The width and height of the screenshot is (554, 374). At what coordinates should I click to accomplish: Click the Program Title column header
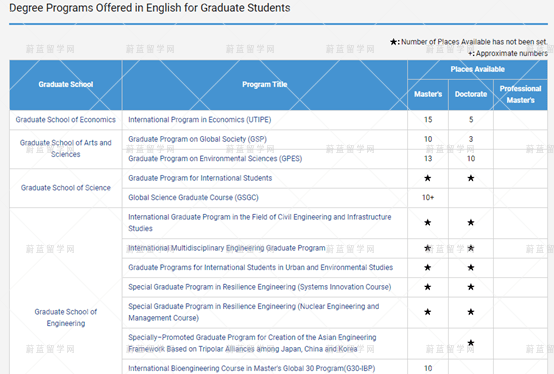265,84
